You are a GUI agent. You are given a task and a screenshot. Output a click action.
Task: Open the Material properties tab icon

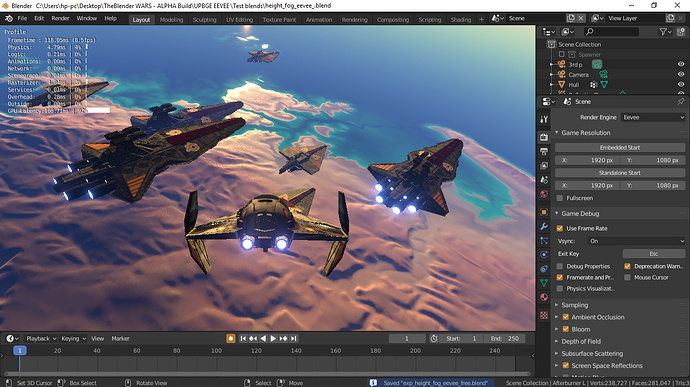coord(544,297)
